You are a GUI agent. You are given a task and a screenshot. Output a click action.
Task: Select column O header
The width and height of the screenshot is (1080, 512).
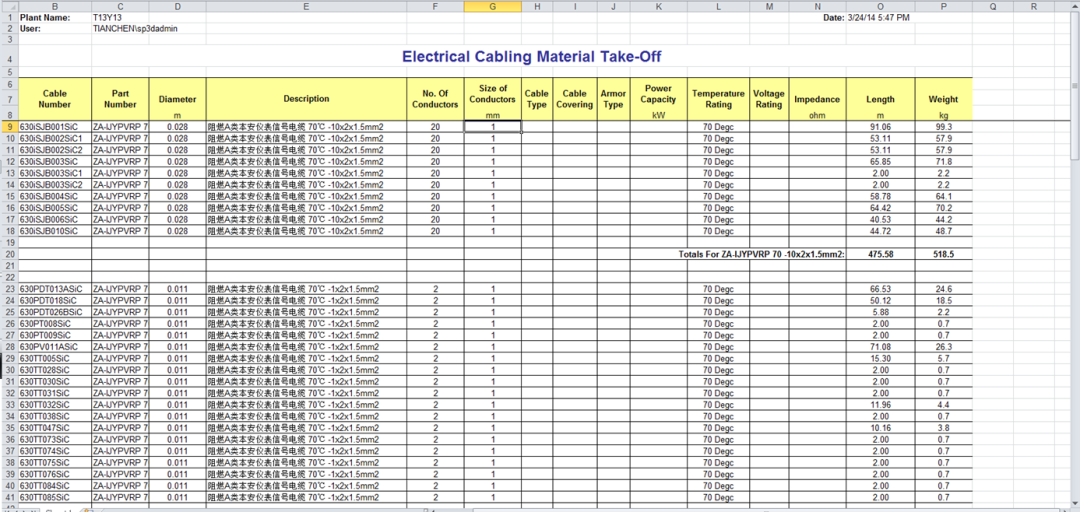pos(880,6)
